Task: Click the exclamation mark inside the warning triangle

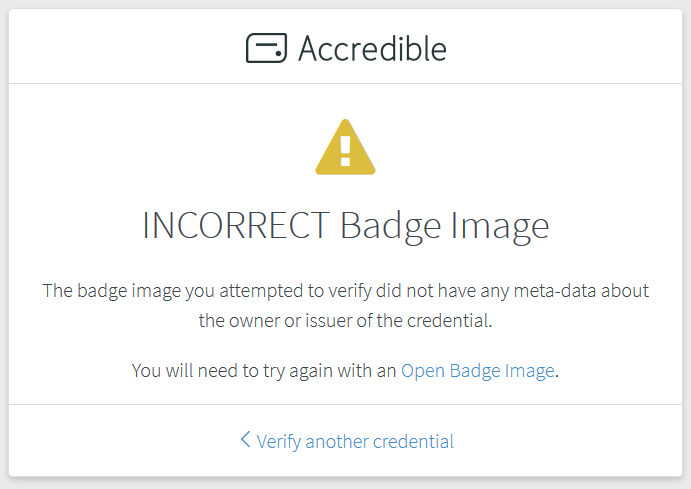Action: pyautogui.click(x=346, y=151)
